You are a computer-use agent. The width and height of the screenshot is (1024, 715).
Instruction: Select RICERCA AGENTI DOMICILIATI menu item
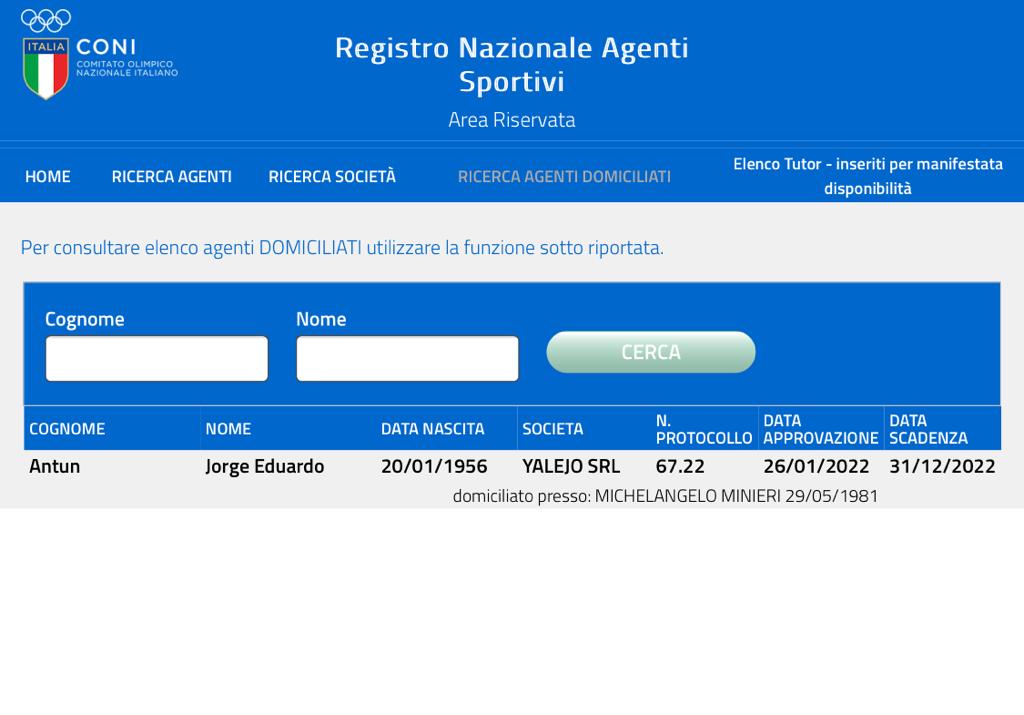564,176
